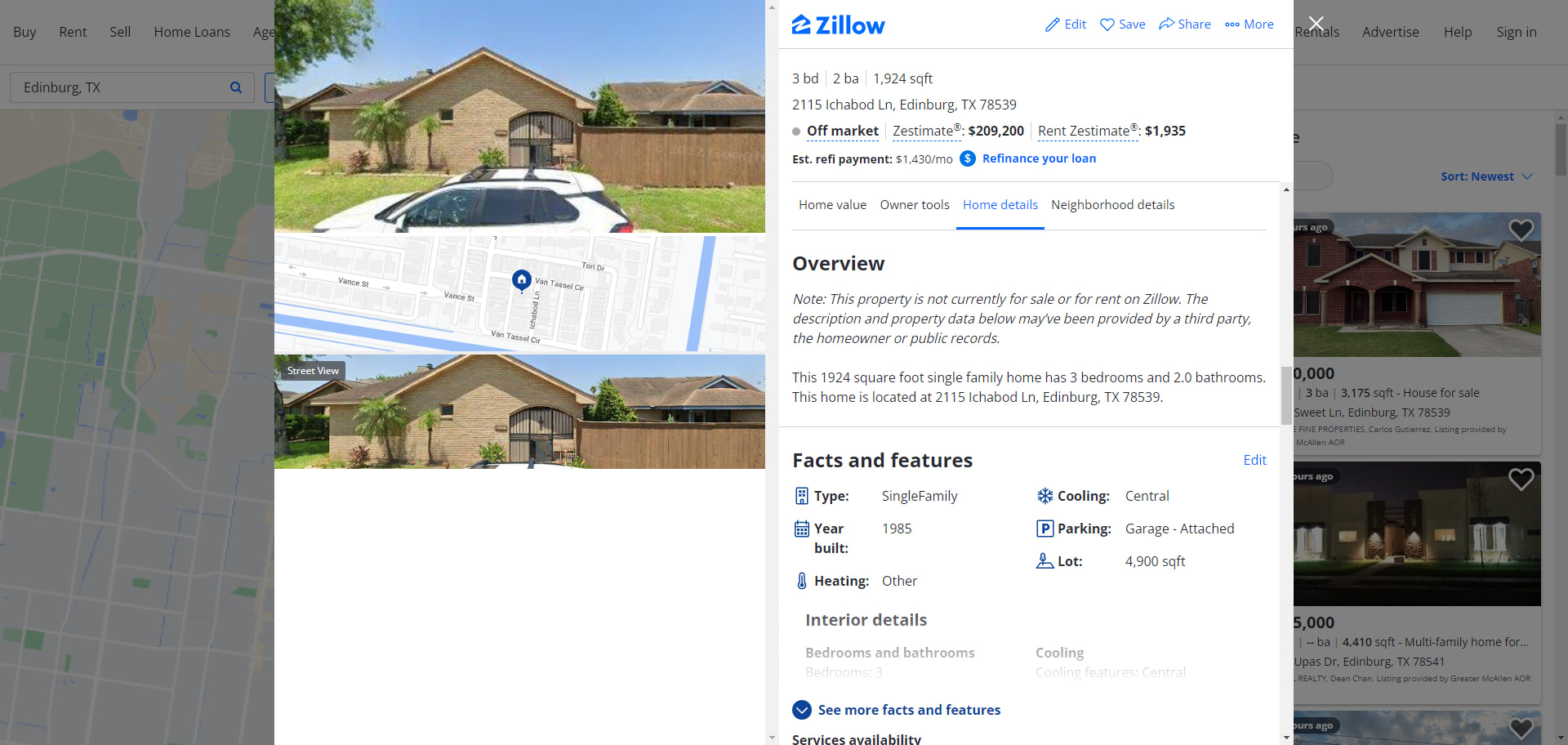Click the search magnifier in Edinburg, TX box

pos(236,87)
